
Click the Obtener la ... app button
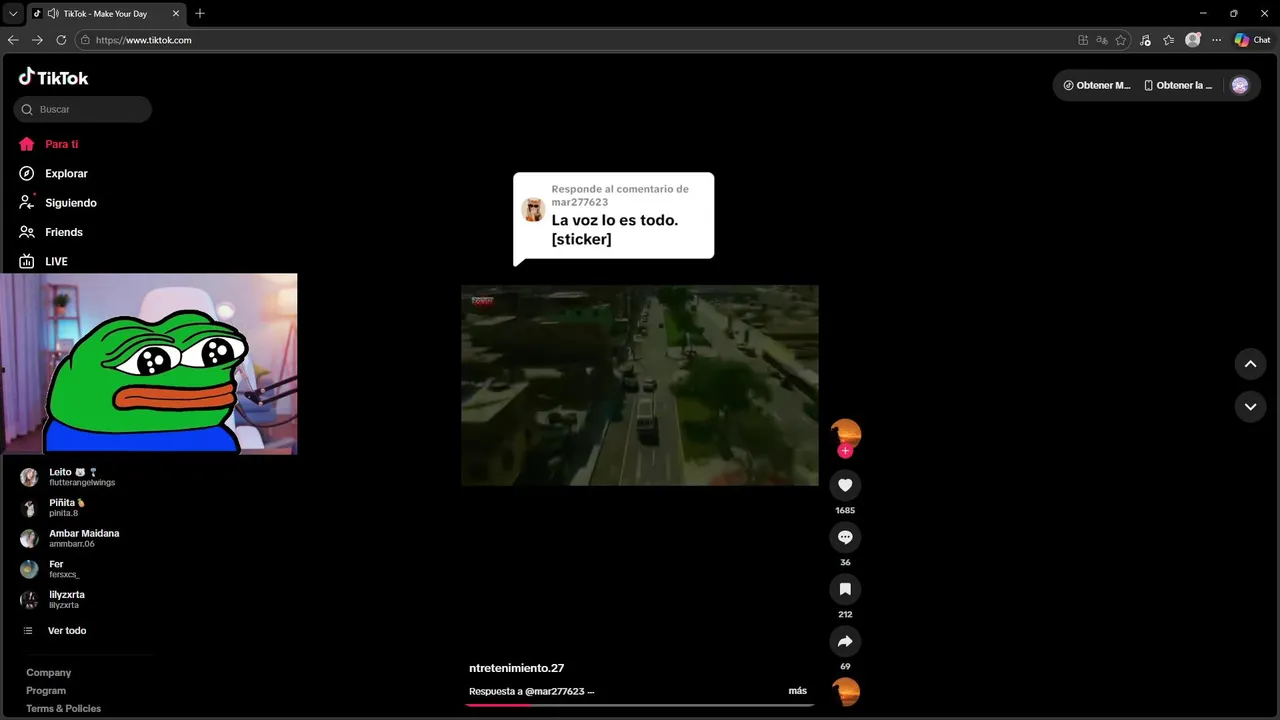click(1178, 85)
